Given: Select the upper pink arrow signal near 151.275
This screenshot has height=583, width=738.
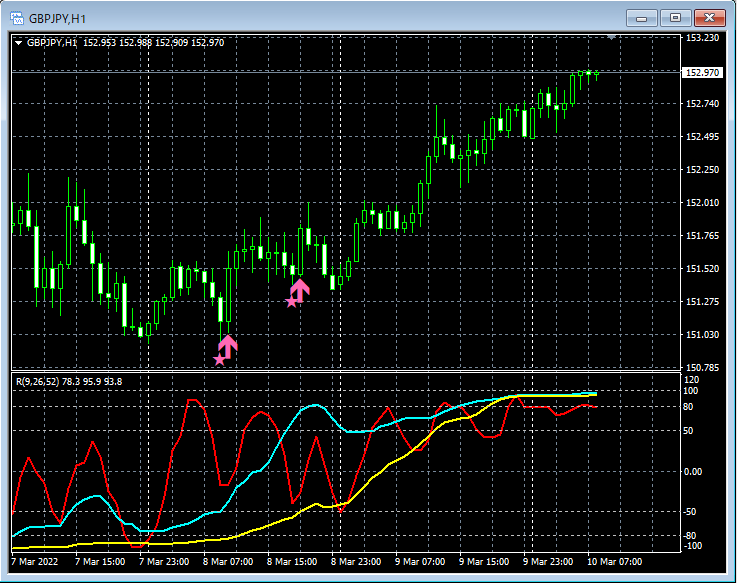Looking at the screenshot, I should point(298,293).
